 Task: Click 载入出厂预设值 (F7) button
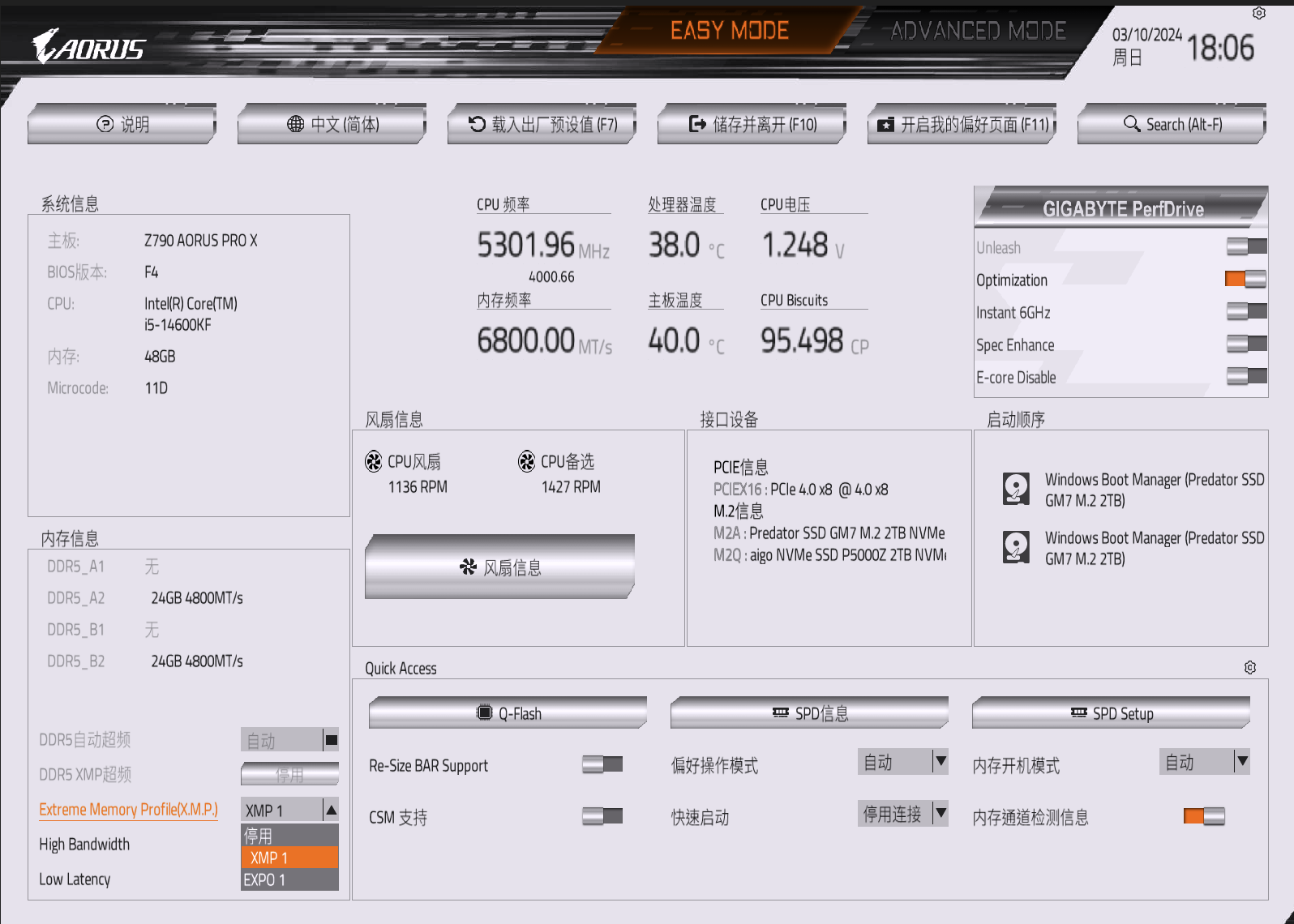pos(542,124)
